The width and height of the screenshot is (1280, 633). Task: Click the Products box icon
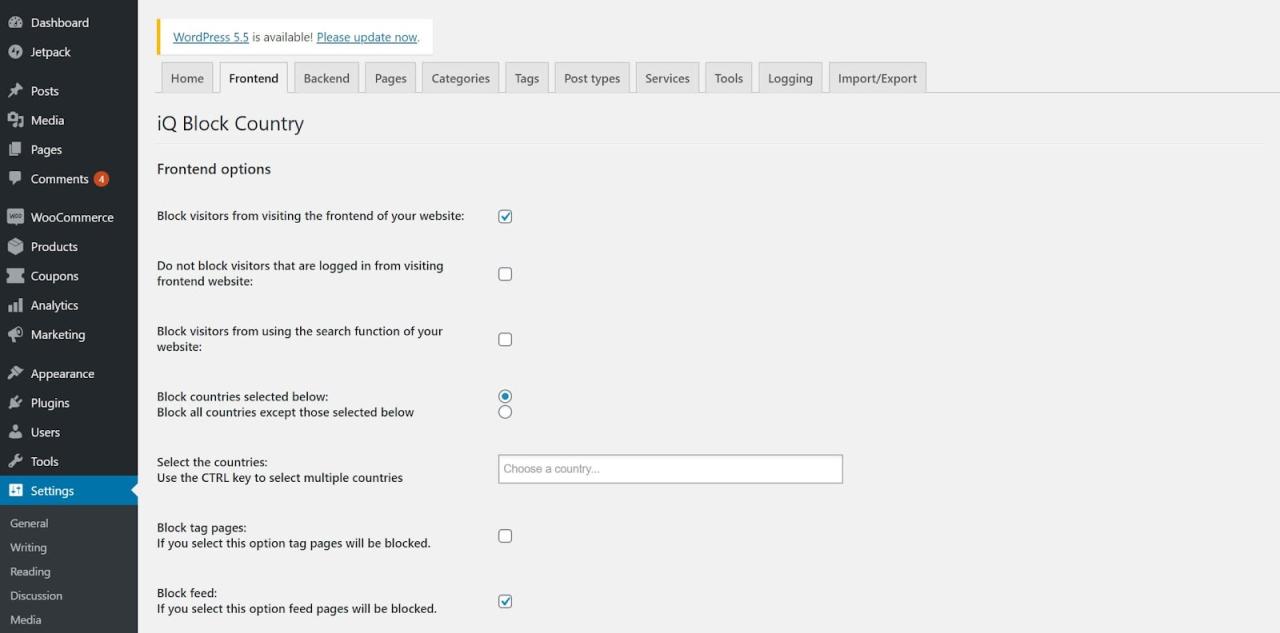(15, 246)
